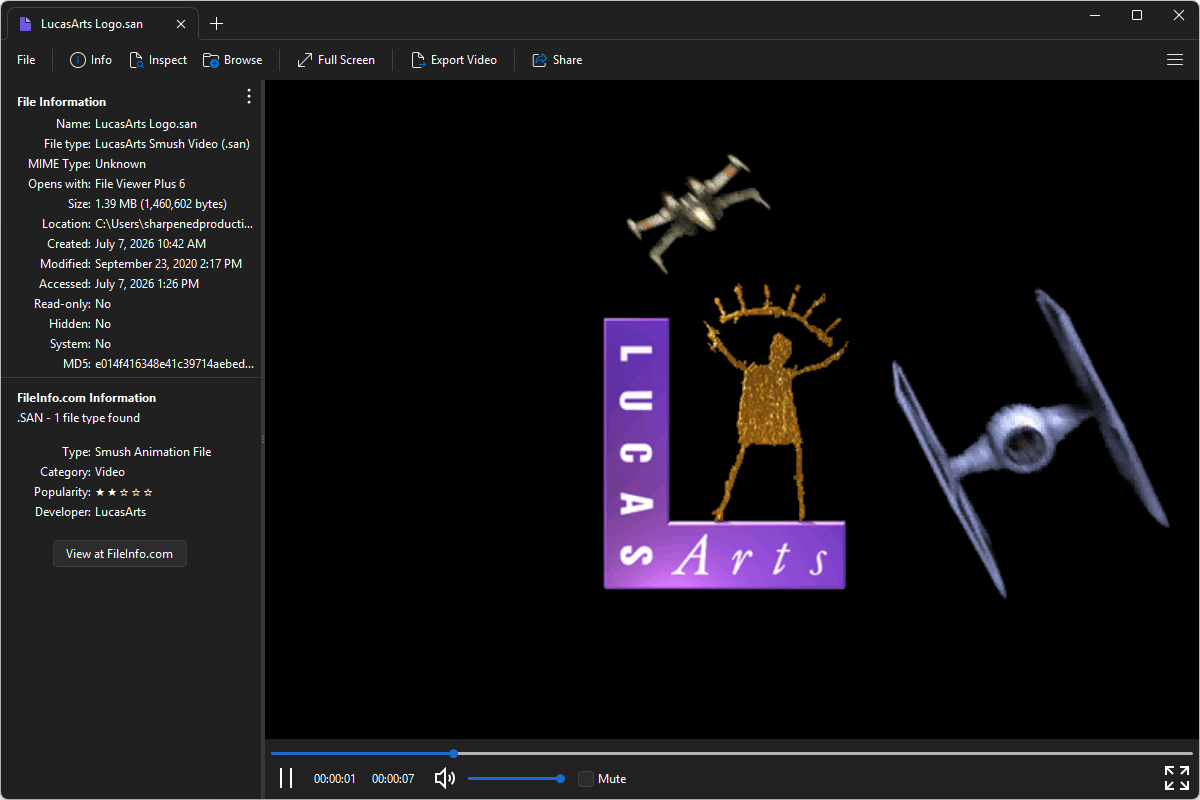Click the elapsed time 00:00:01
Viewport: 1200px width, 800px height.
click(x=335, y=778)
